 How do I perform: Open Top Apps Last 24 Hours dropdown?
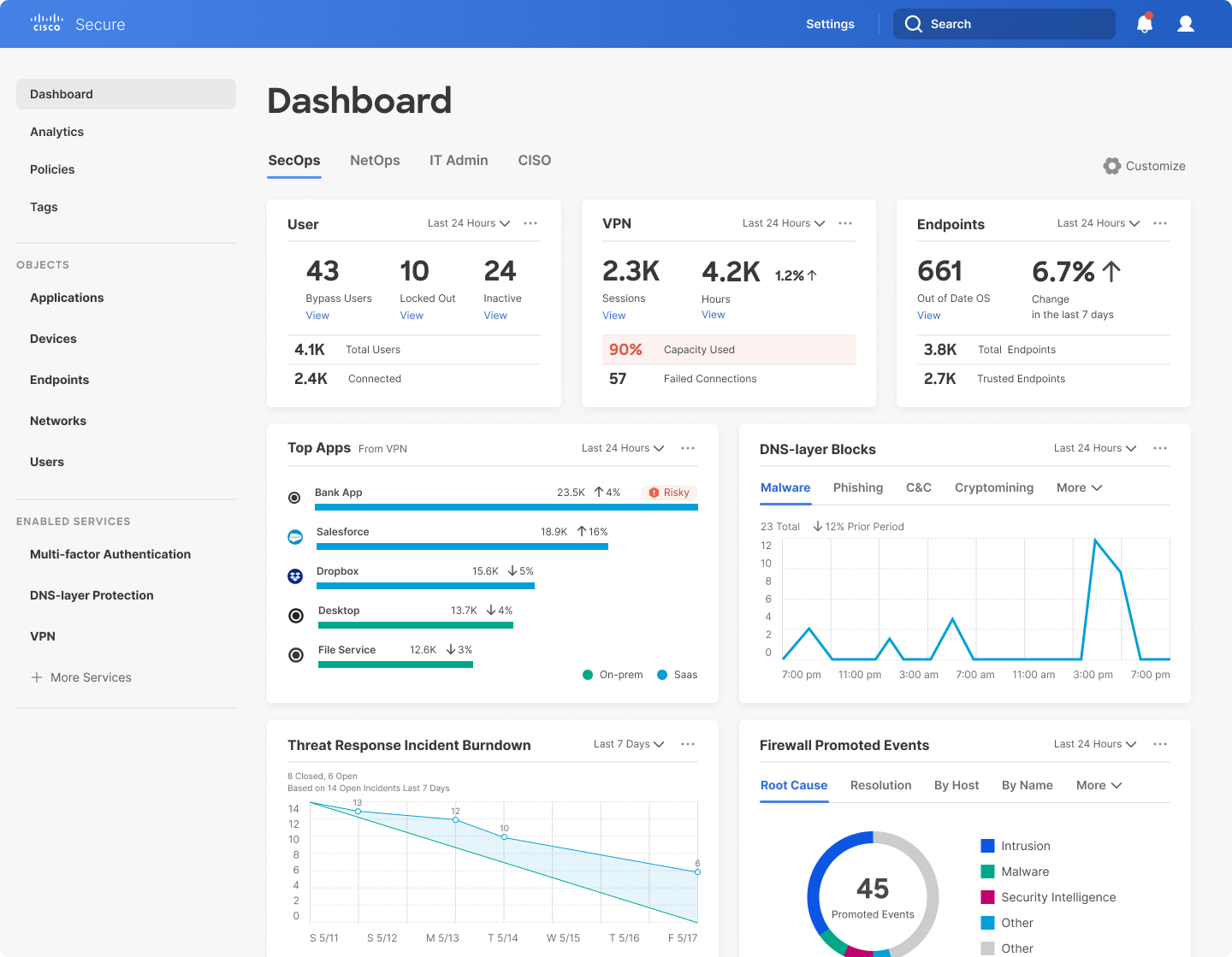[x=623, y=448]
